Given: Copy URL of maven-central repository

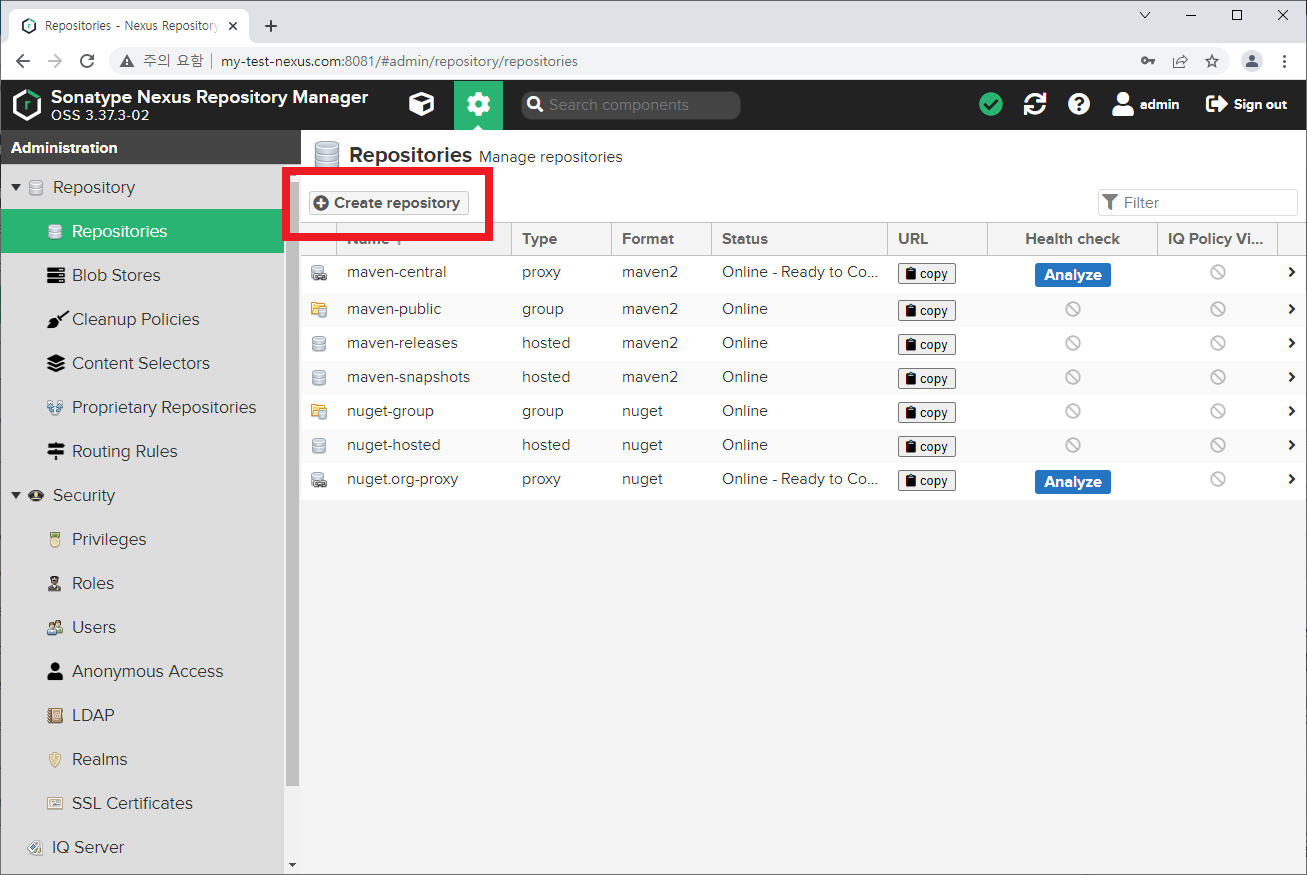Looking at the screenshot, I should pos(926,274).
